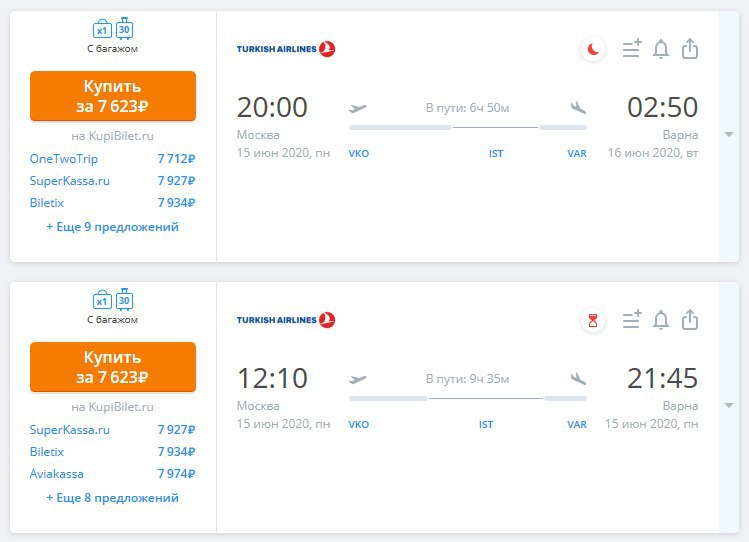This screenshot has height=542, width=749.
Task: Subscribe to price alert bell on first ticket
Action: 661,49
